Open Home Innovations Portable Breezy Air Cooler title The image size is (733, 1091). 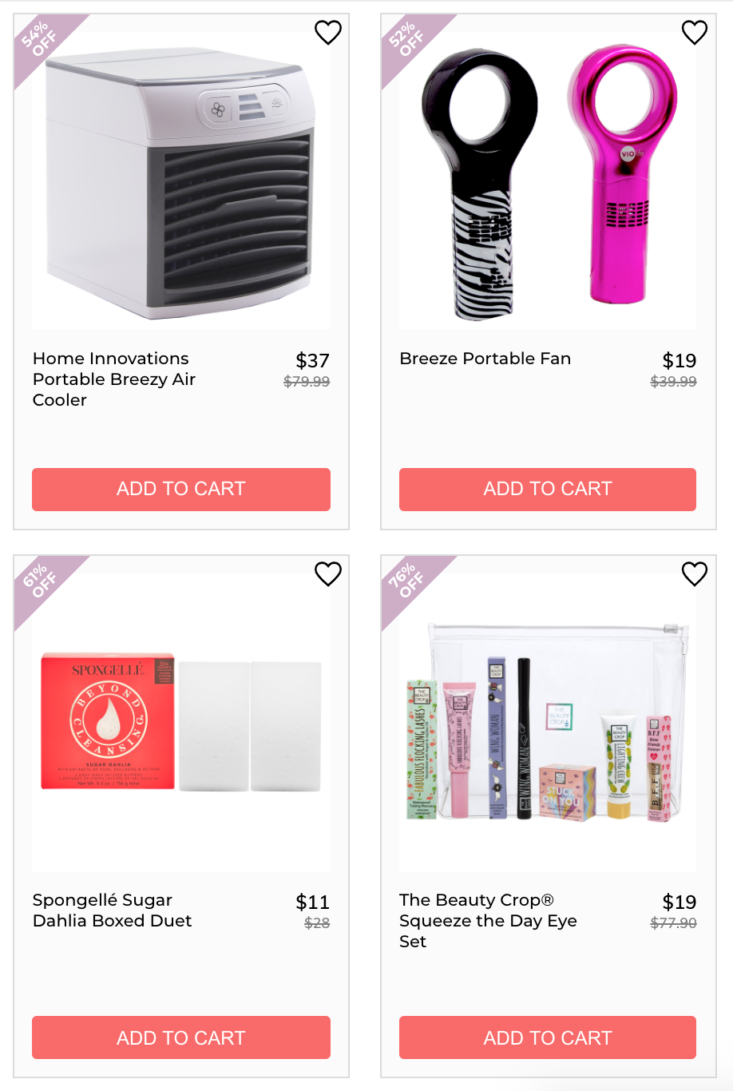114,379
